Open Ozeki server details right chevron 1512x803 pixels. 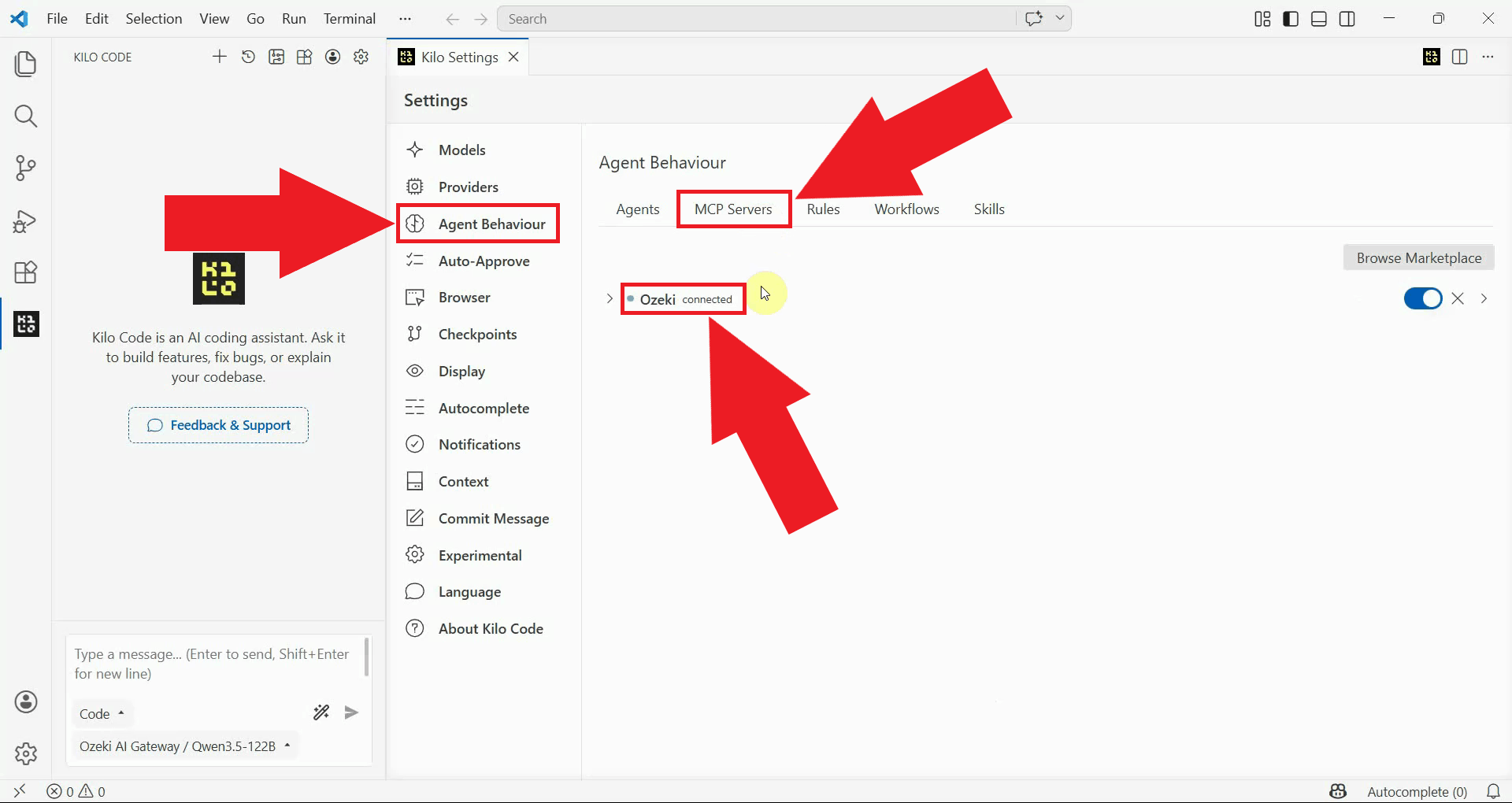coord(1484,298)
